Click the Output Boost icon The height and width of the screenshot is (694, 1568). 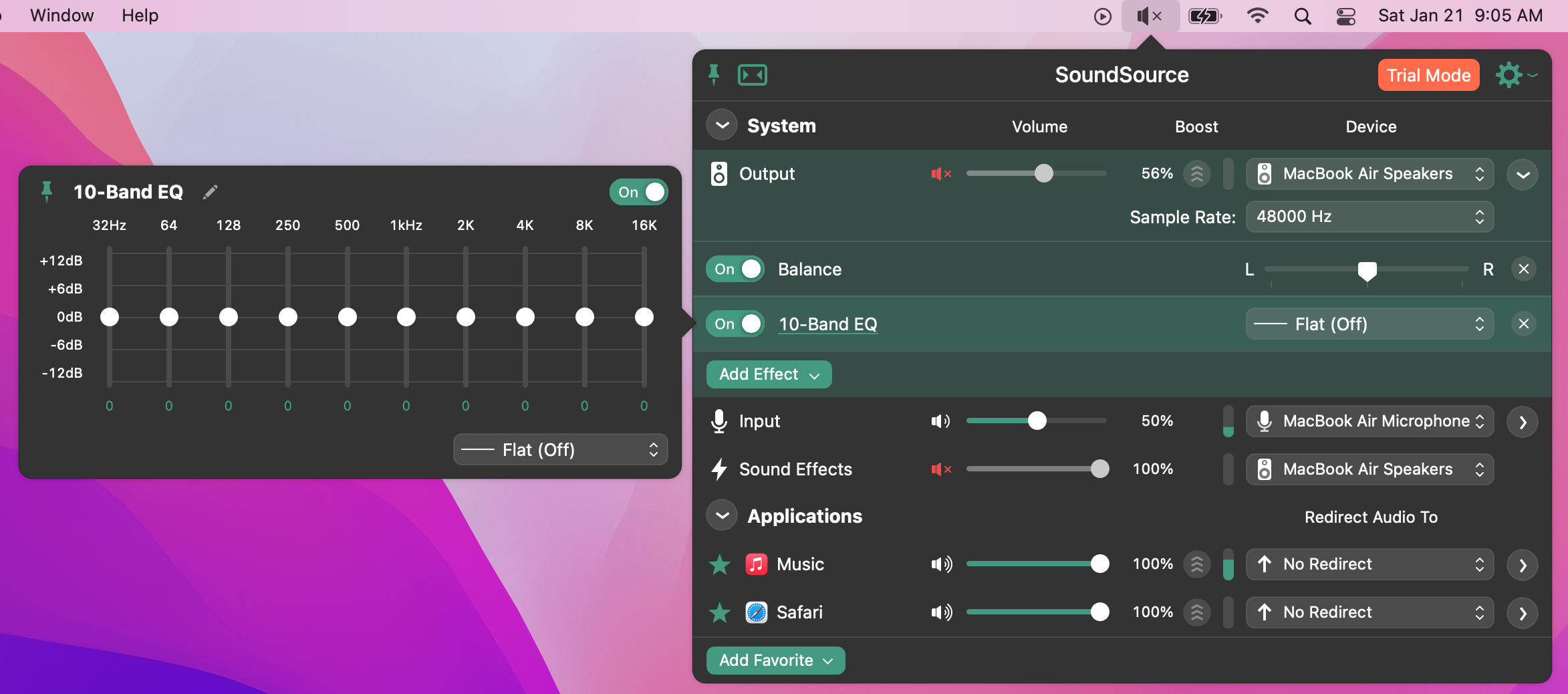tap(1197, 174)
